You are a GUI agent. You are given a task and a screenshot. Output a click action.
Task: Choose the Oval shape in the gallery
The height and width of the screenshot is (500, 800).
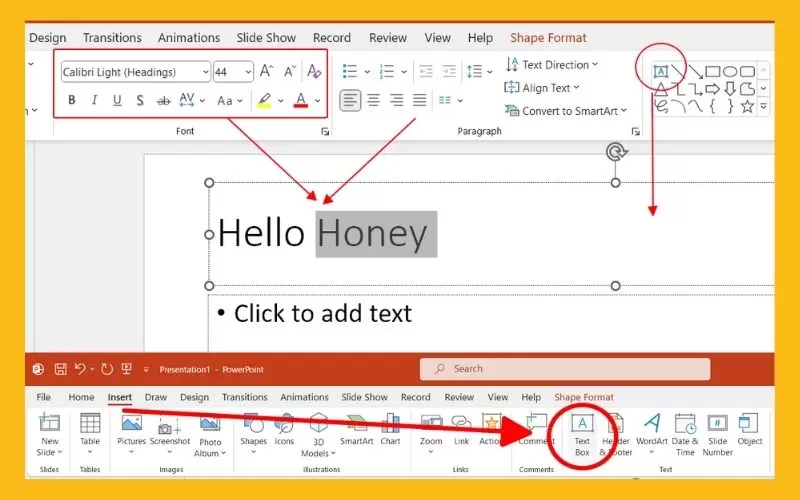click(x=730, y=71)
